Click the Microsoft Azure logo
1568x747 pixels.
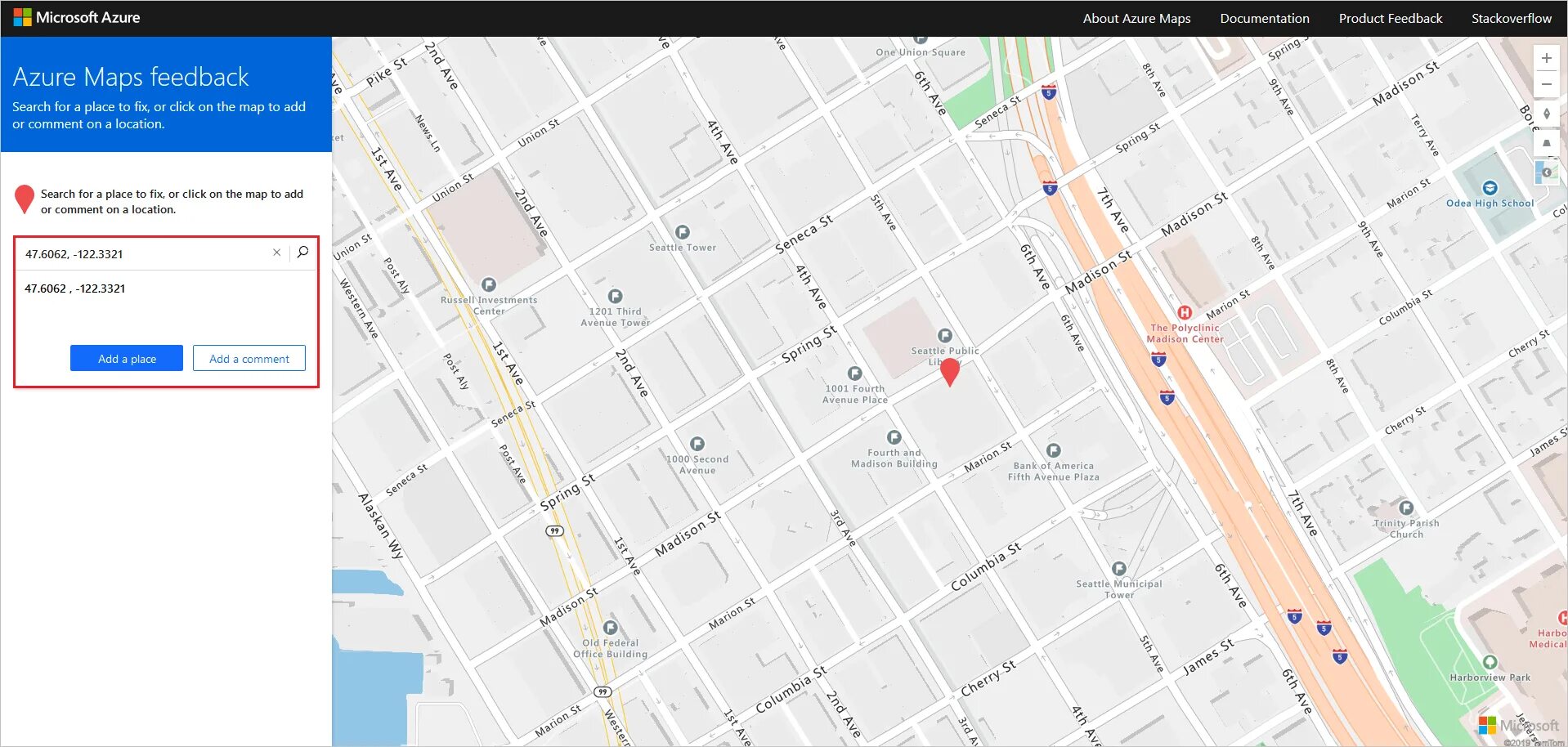click(77, 17)
